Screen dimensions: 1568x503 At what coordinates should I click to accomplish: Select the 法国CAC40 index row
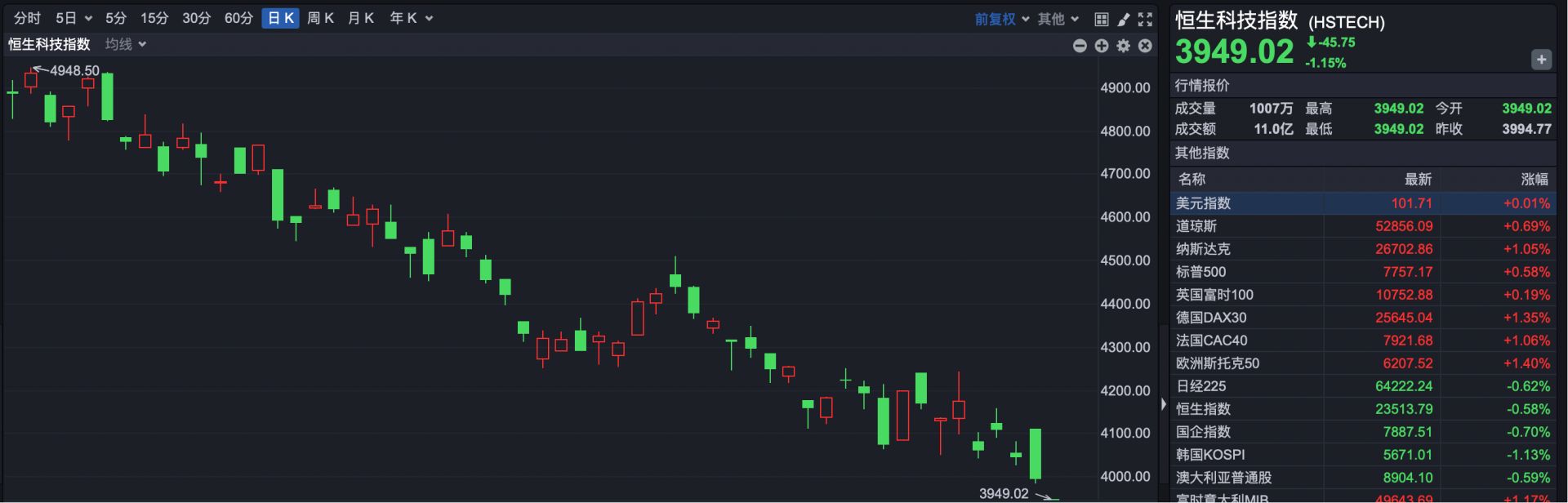[x=1363, y=341]
